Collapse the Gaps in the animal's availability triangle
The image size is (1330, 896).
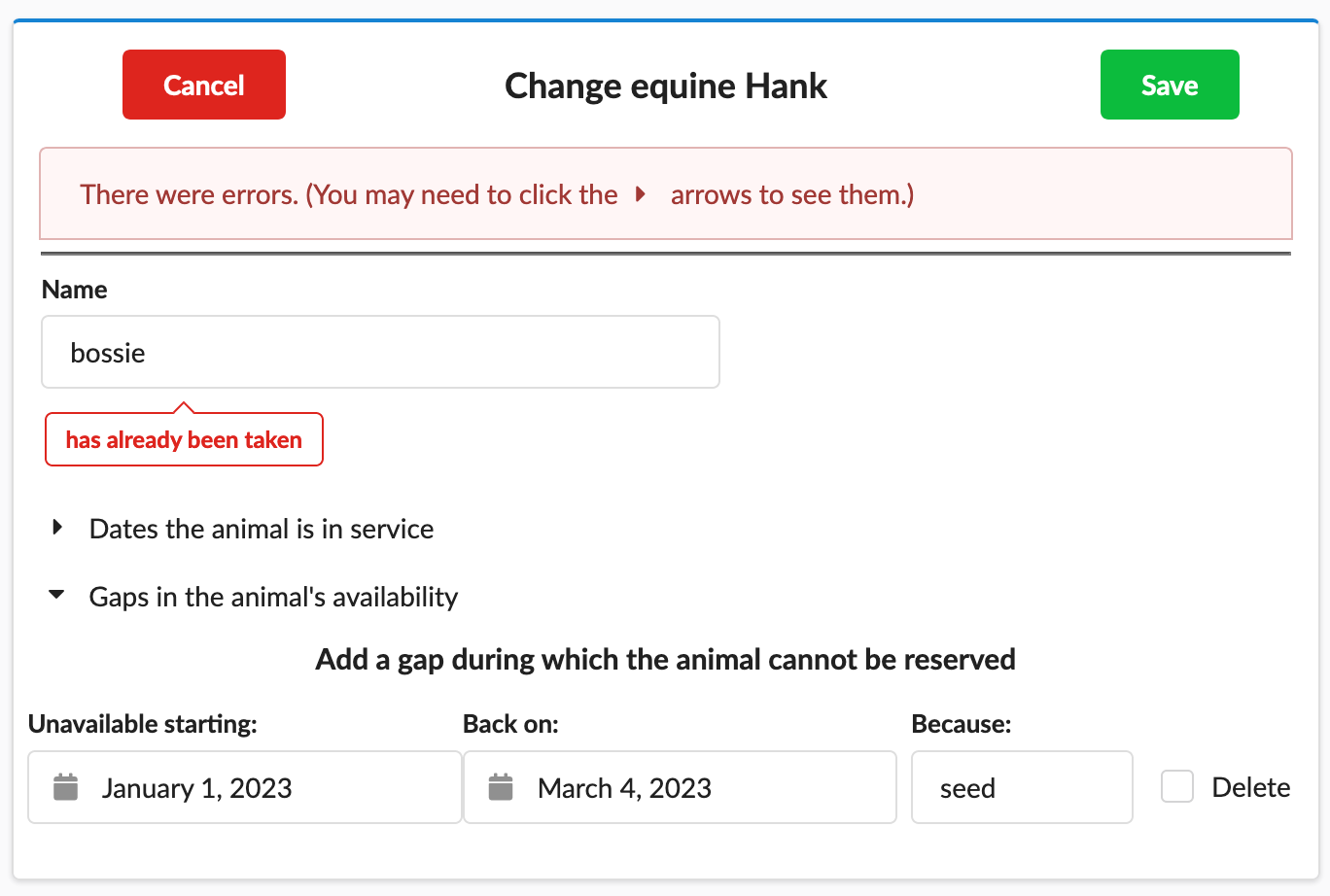pos(57,595)
